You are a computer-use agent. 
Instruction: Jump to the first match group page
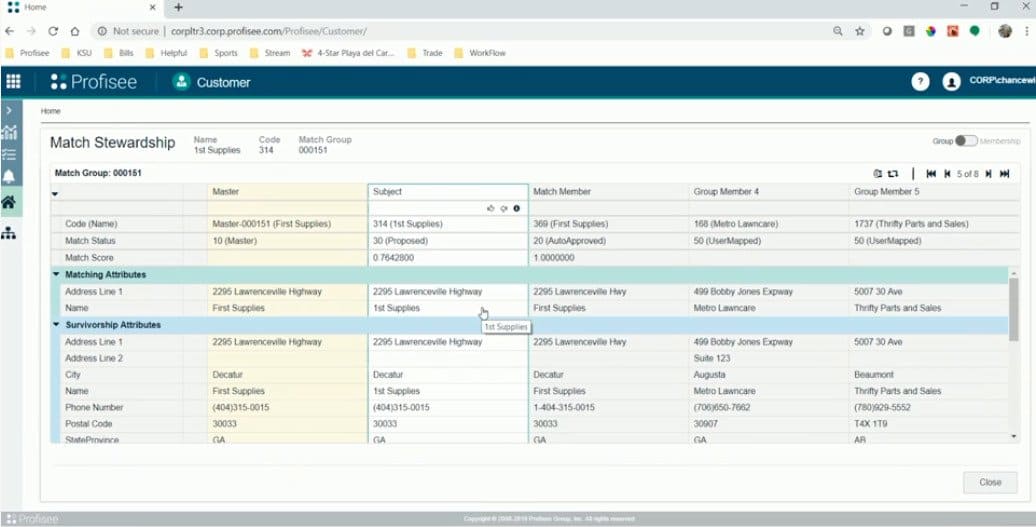(x=931, y=174)
